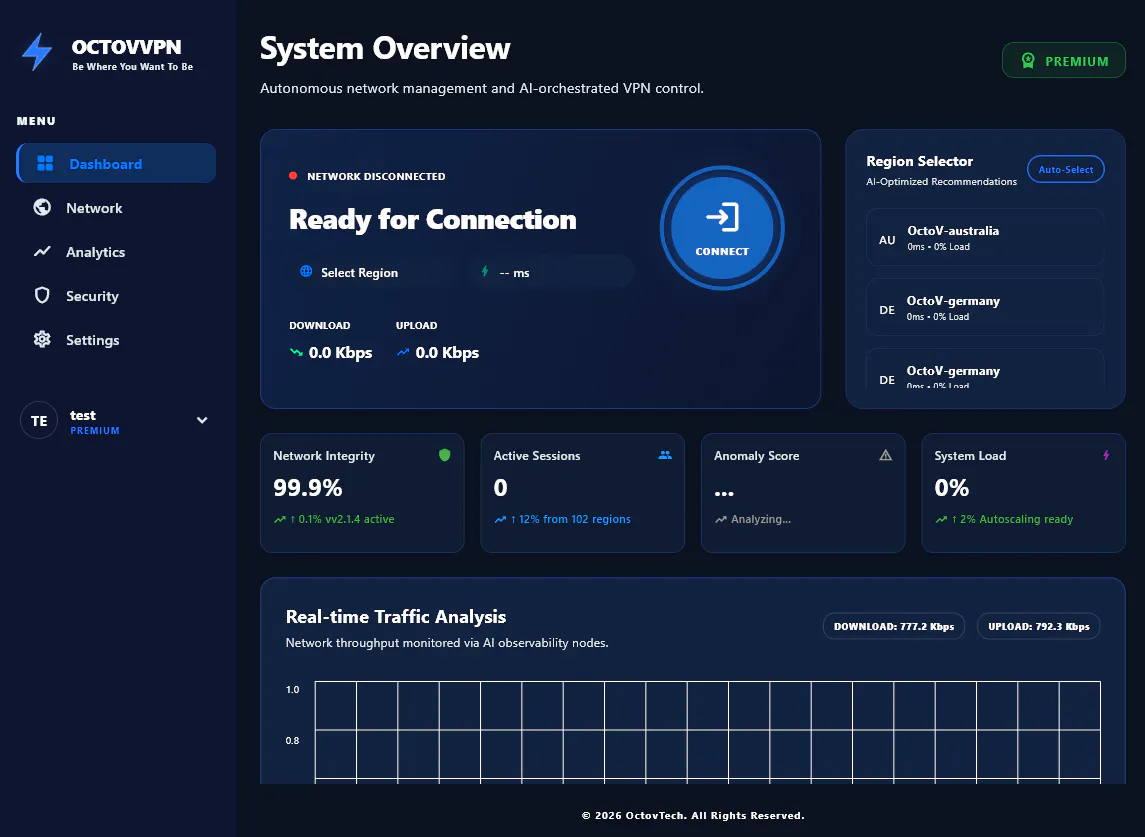Open the Select Region picker

[372, 272]
